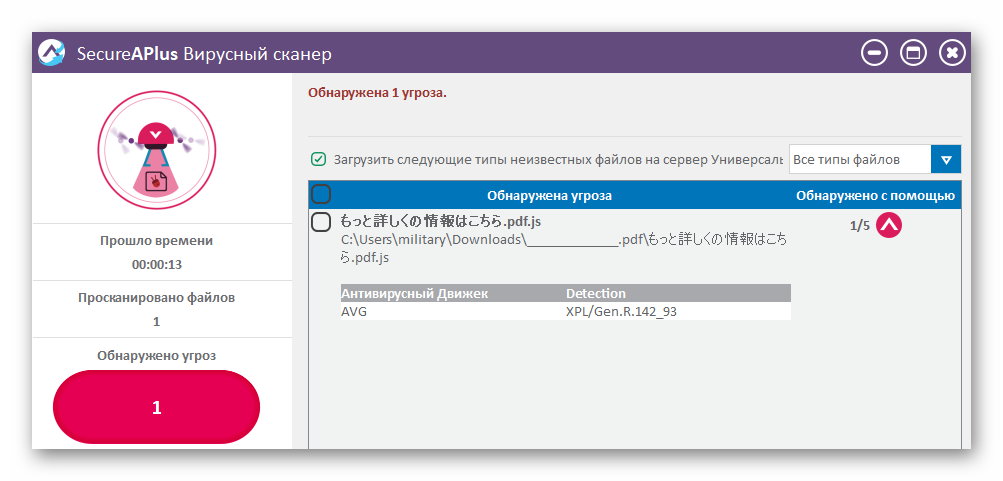This screenshot has height=481, width=1003.
Task: Click 'Обнаружена угроза' column header
Action: (x=549, y=196)
